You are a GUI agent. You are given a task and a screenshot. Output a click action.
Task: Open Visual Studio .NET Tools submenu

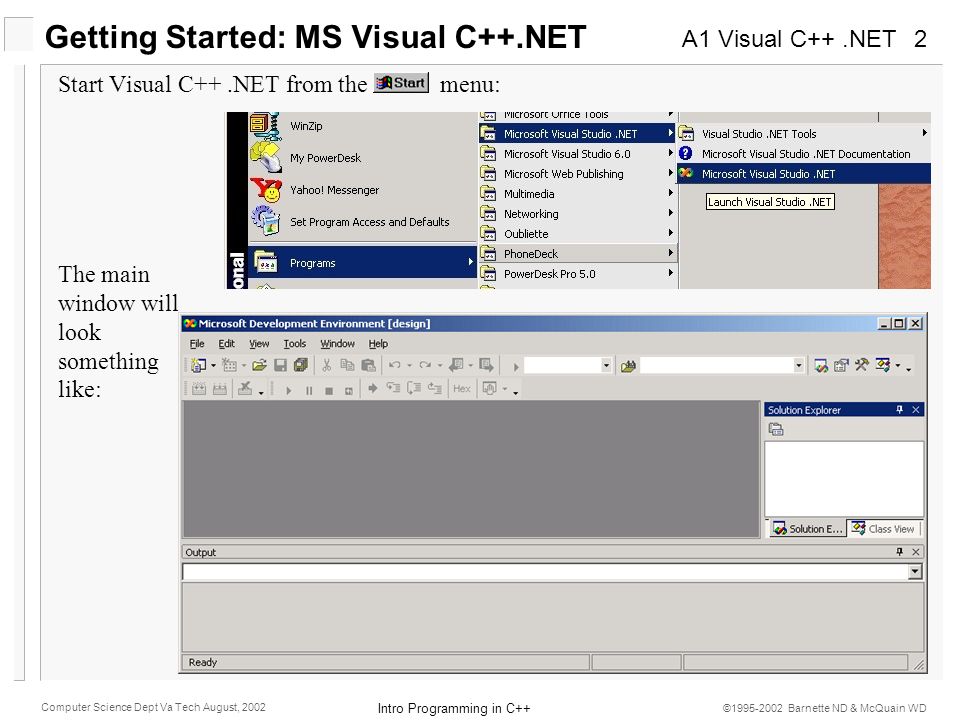[804, 133]
